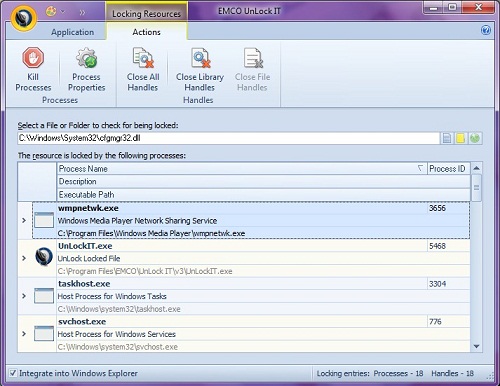The height and width of the screenshot is (386, 500).
Task: Click Close Library Handles
Action: [200, 70]
